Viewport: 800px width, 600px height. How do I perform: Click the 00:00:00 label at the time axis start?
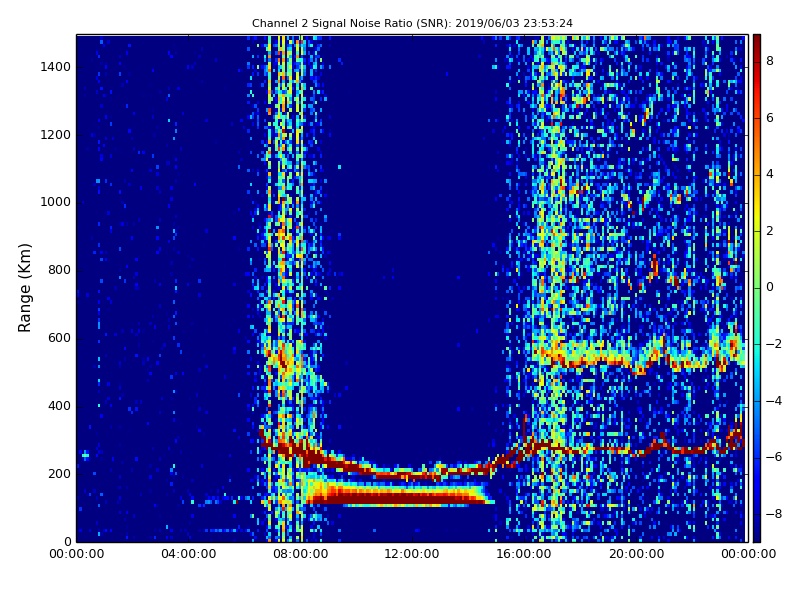77,554
